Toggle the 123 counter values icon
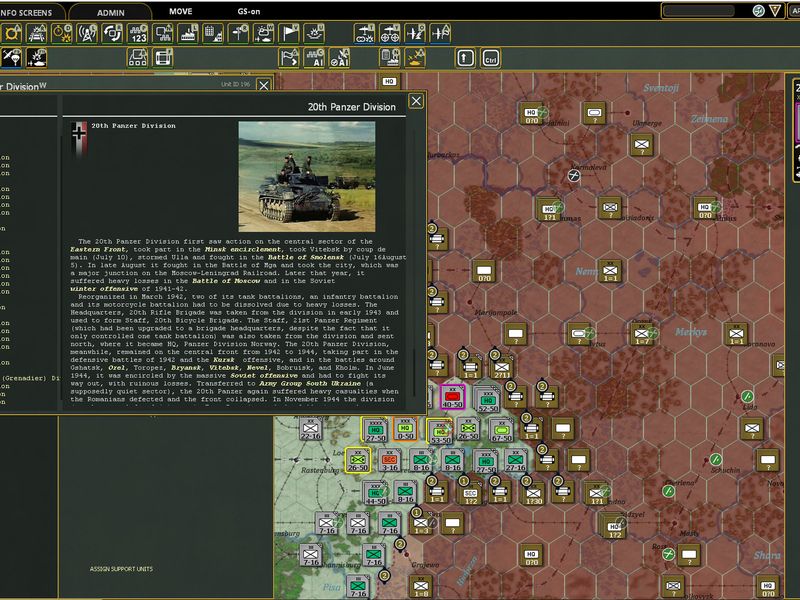800x600 pixels. 137,33
